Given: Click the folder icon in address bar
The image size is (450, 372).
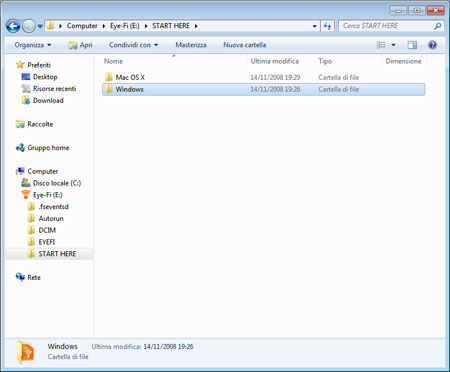Looking at the screenshot, I should pos(50,26).
